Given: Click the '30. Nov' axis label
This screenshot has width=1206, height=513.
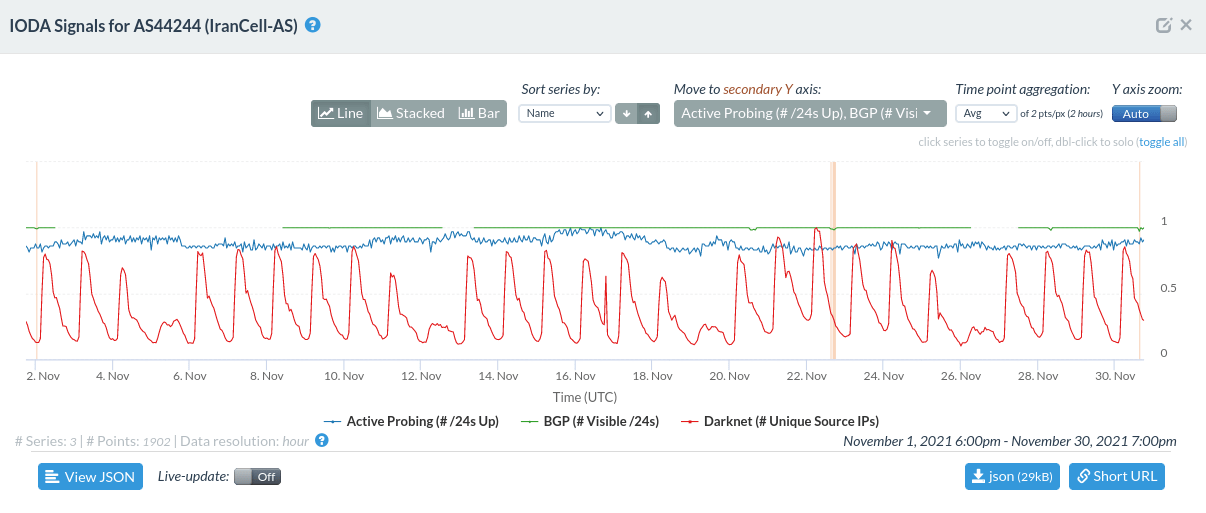Looking at the screenshot, I should click(x=1115, y=376).
